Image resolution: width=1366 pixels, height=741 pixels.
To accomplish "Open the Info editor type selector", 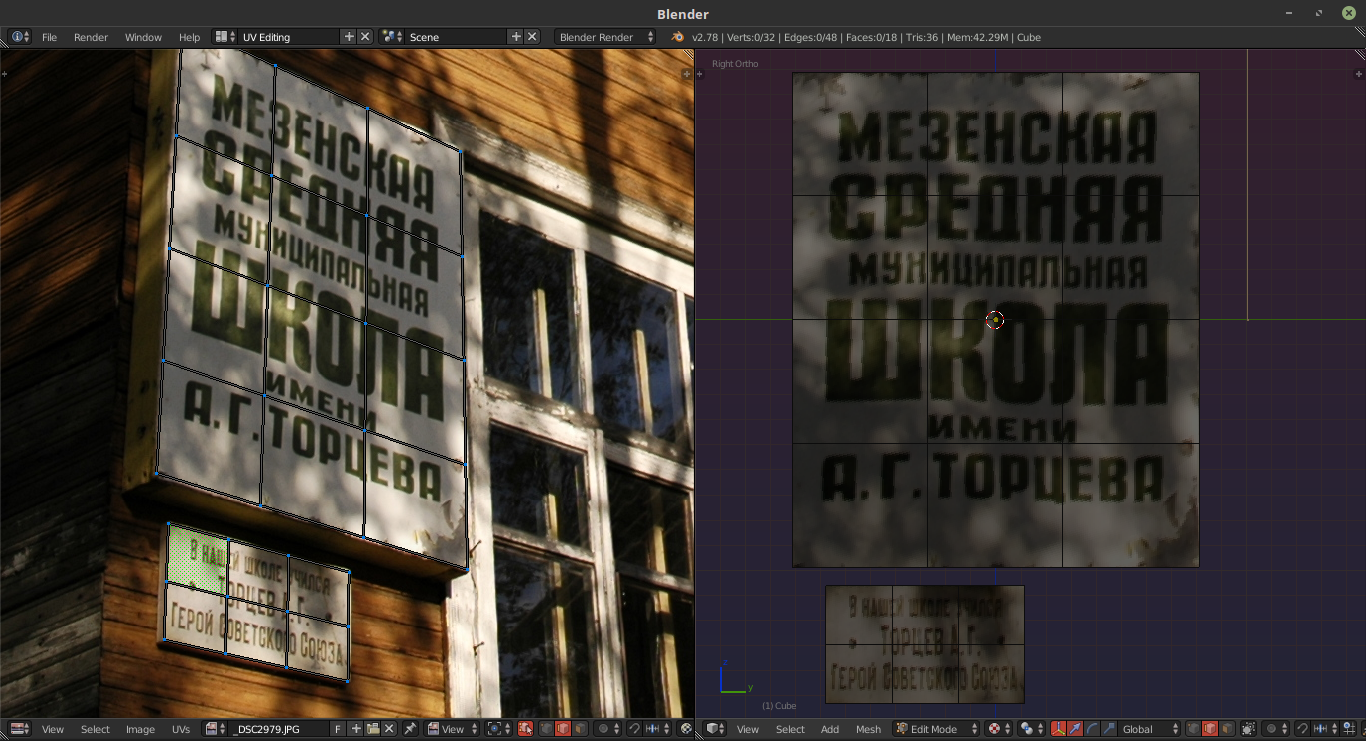I will pyautogui.click(x=20, y=37).
